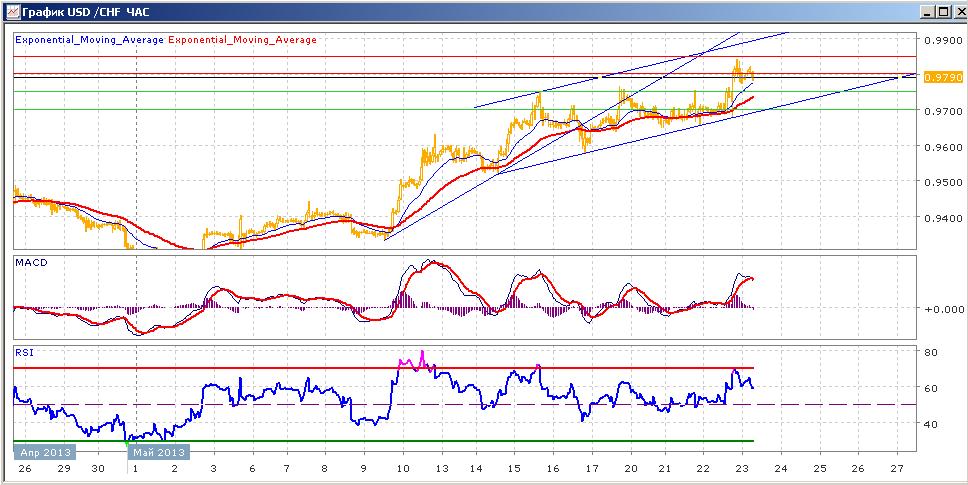Click the chart window icon in title bar
Screen dimensions: 968x485
(12, 12)
